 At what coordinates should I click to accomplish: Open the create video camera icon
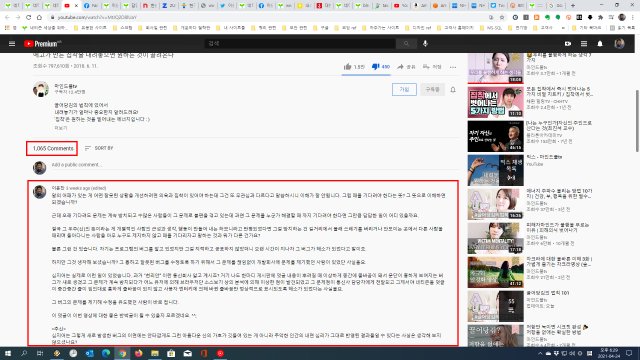[x=568, y=44]
